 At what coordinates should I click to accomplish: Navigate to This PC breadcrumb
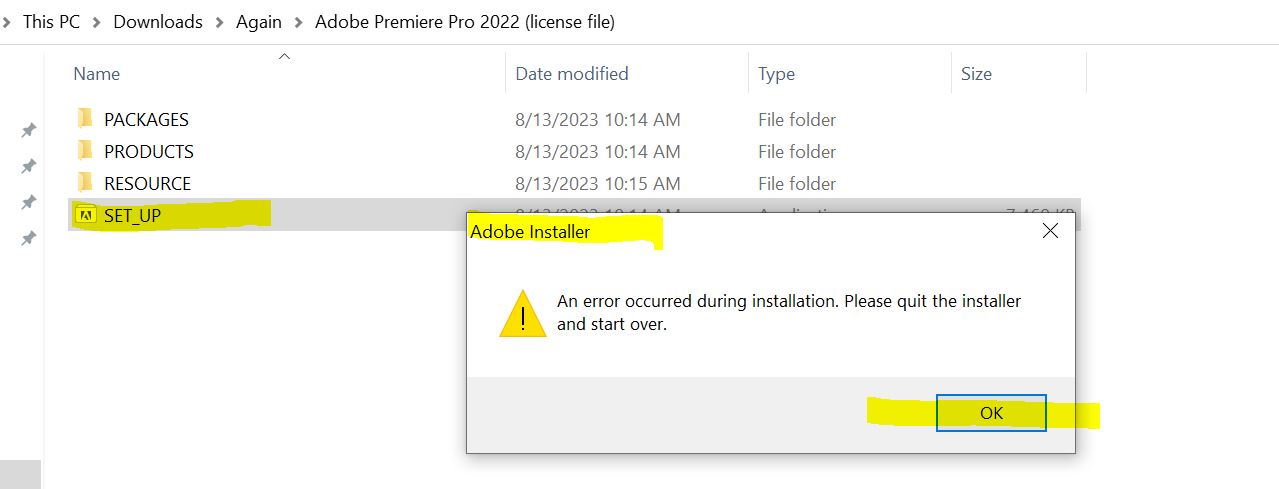(x=51, y=22)
